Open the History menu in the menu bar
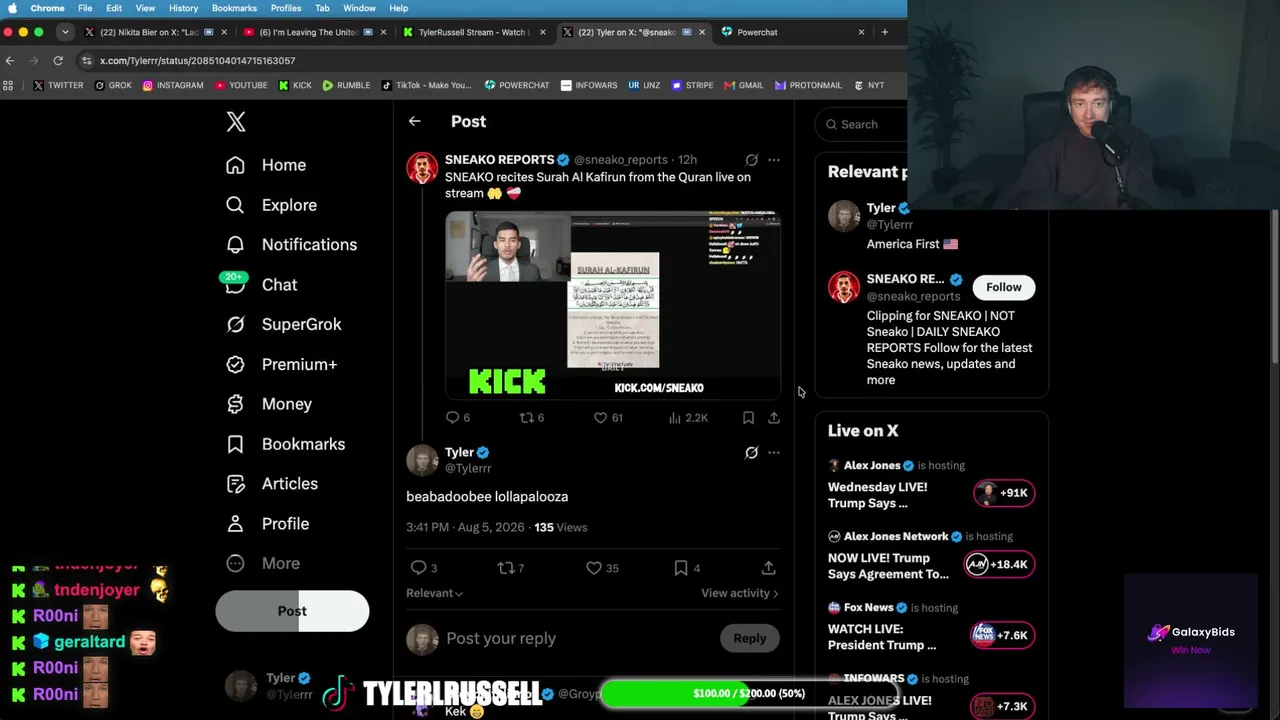This screenshot has height=720, width=1280. [183, 8]
